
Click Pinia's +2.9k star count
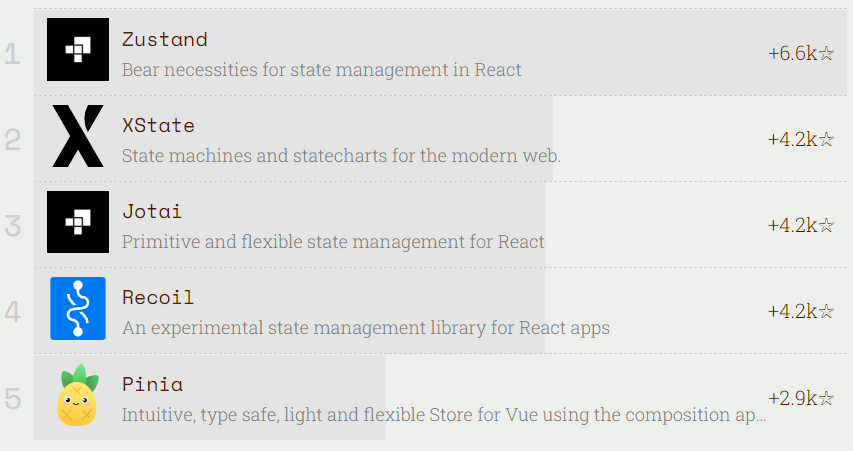coord(801,398)
